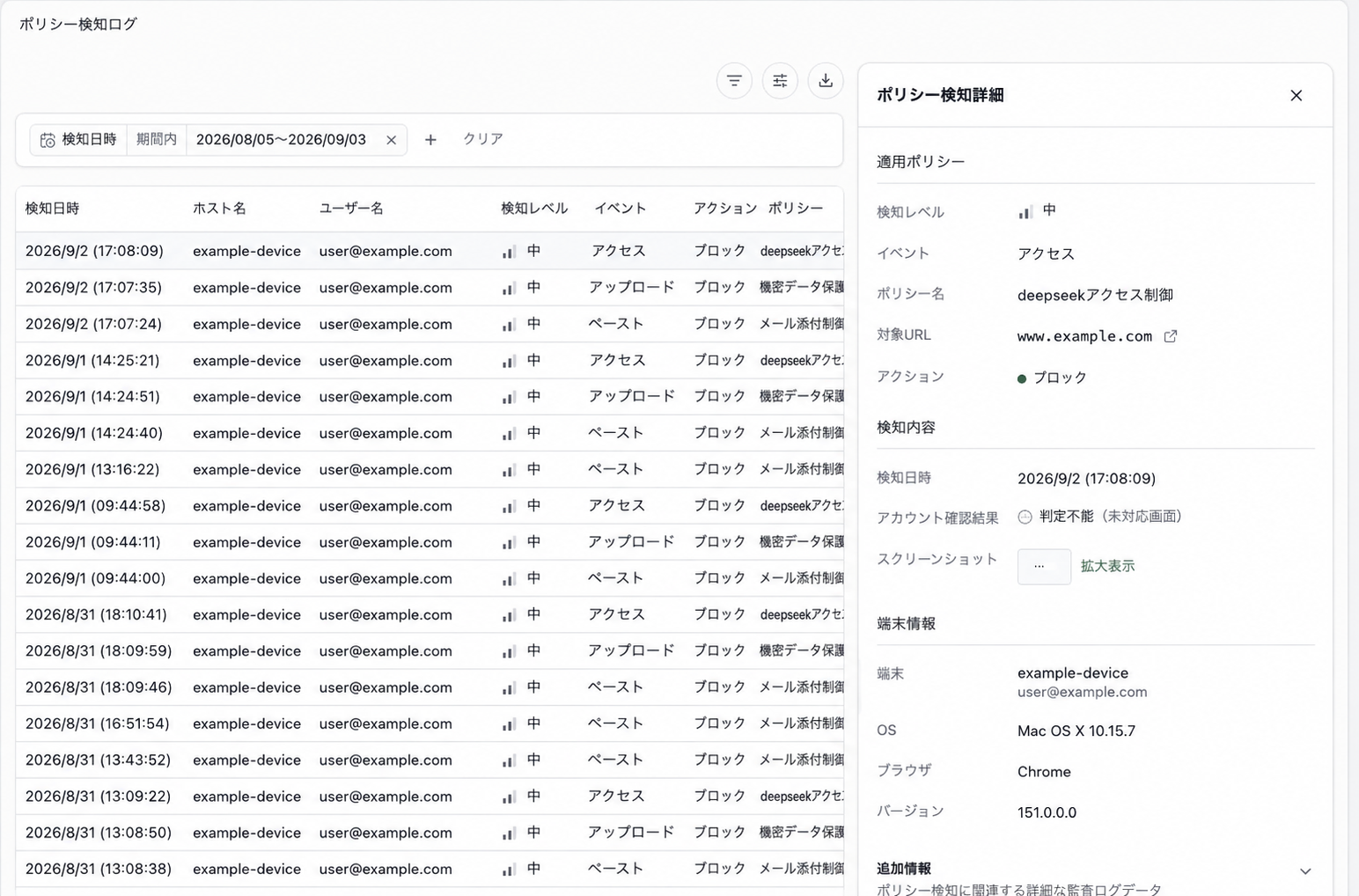Click the download log icon

(826, 81)
